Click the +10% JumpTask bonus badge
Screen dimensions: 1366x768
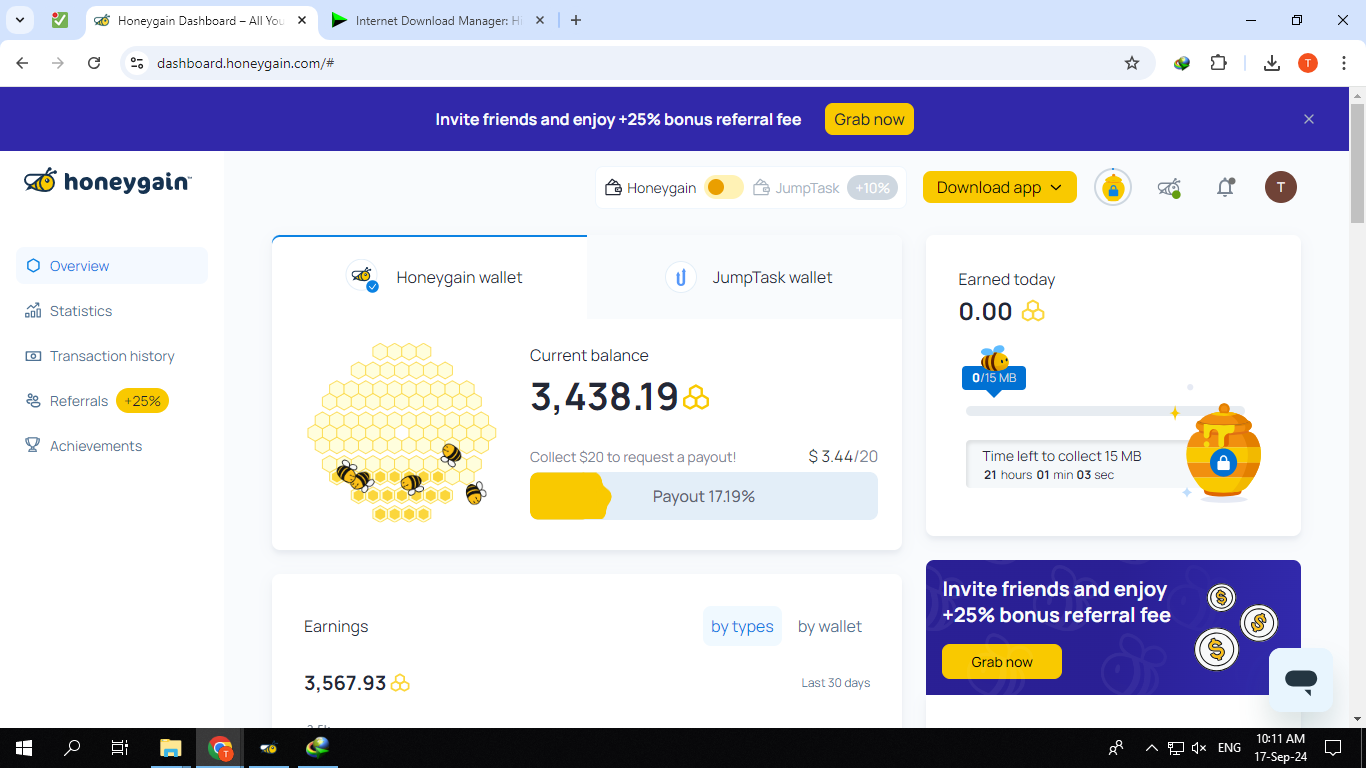click(873, 187)
